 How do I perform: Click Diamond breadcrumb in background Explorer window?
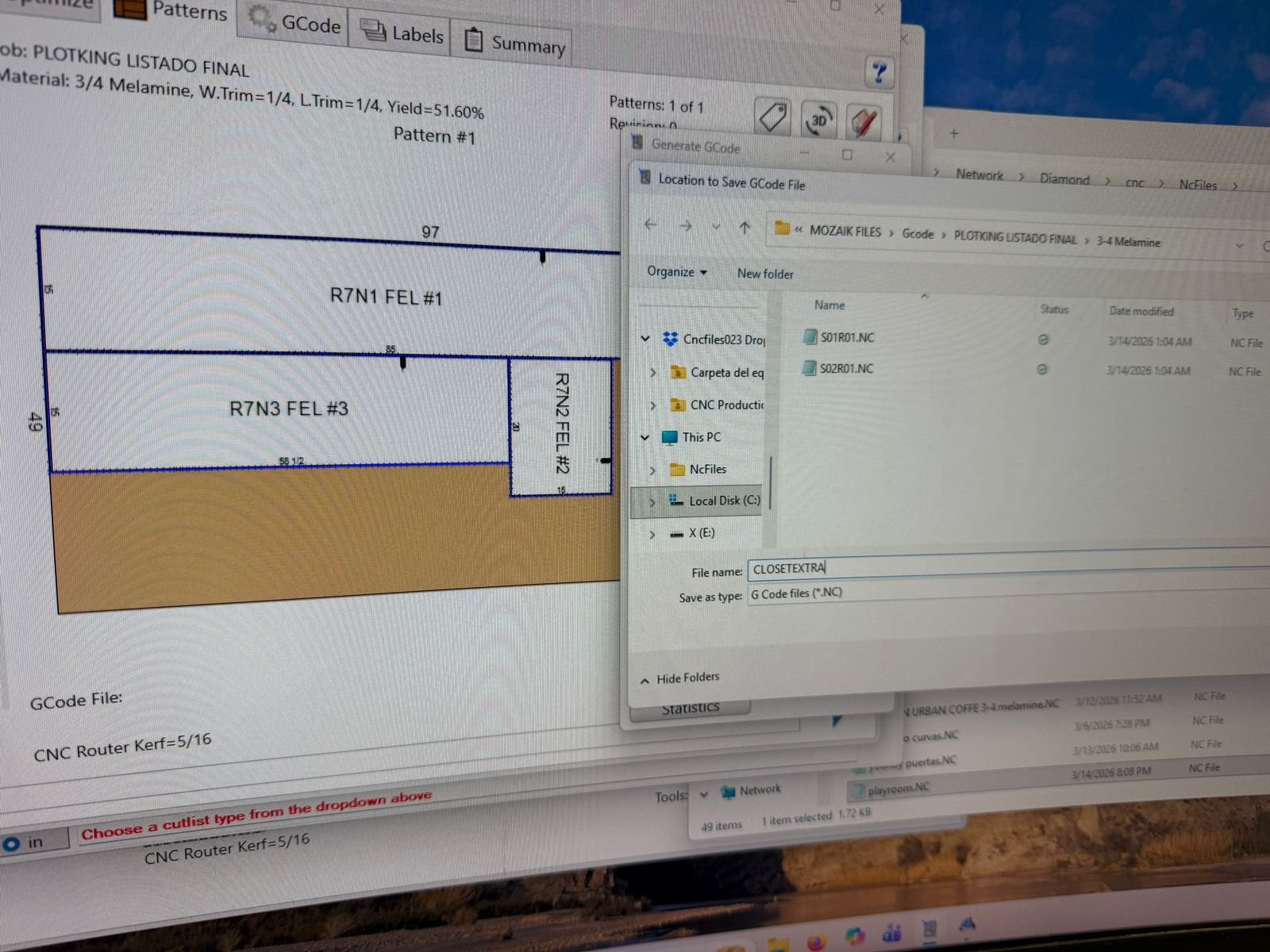click(x=1064, y=179)
